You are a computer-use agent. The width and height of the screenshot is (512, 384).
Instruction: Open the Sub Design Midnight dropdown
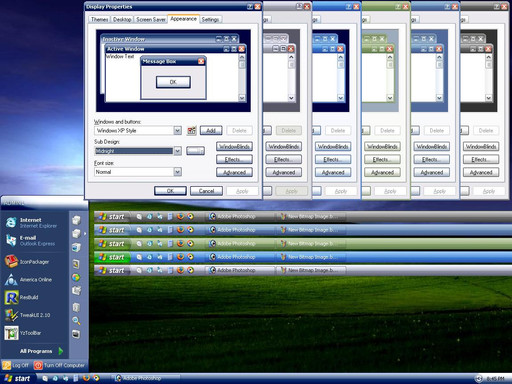(x=178, y=151)
